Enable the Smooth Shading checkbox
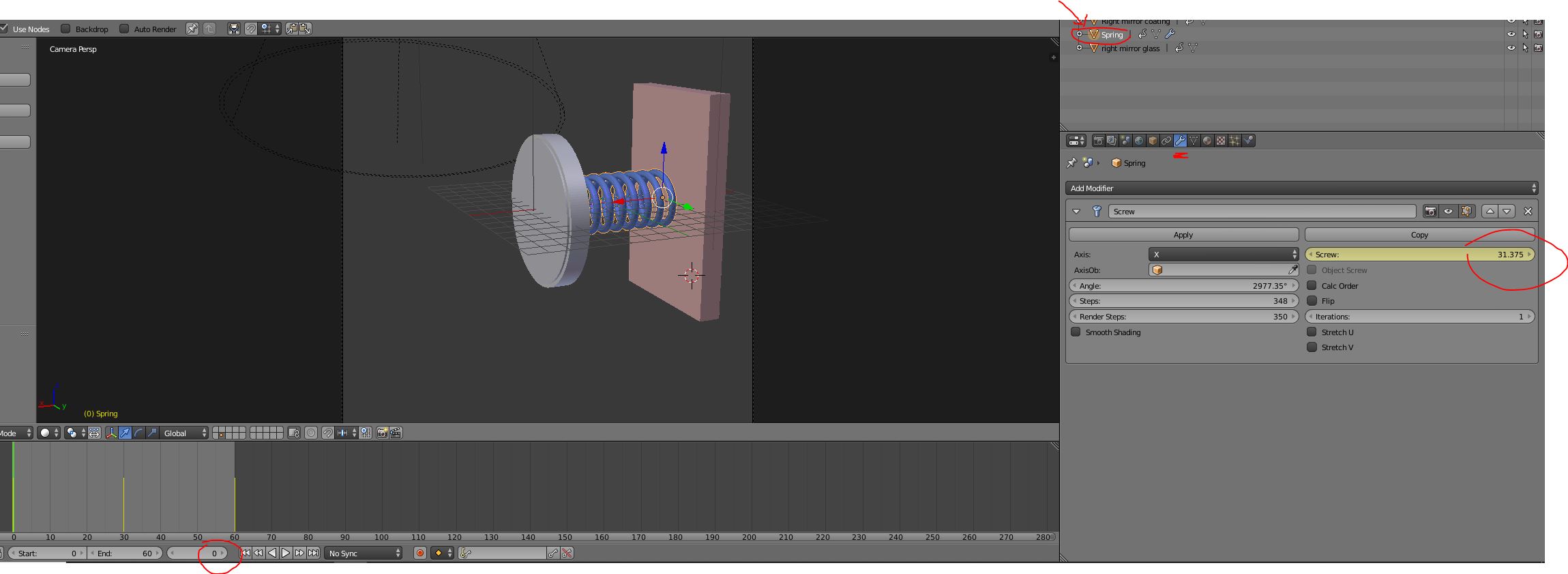Viewport: 1568px width, 574px height. (1076, 332)
